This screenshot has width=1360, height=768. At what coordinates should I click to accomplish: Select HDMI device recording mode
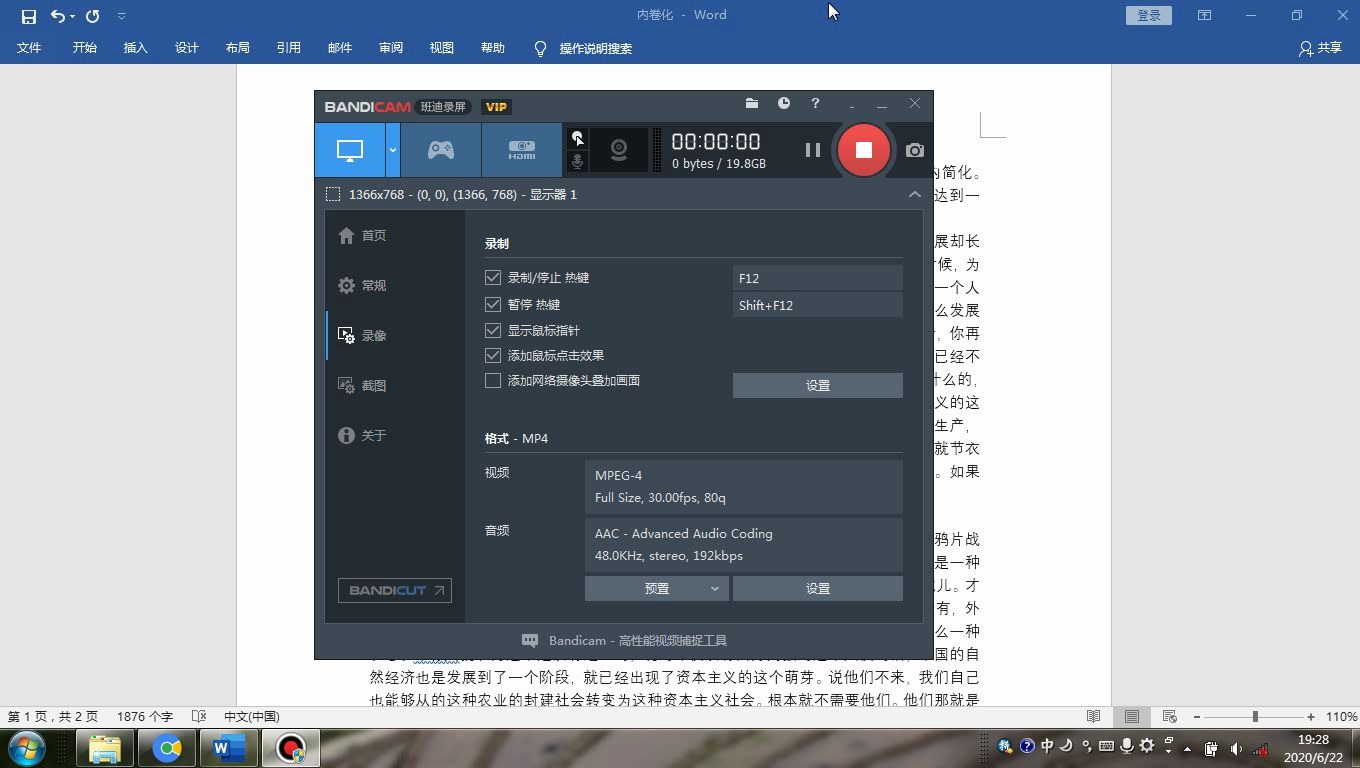[522, 150]
